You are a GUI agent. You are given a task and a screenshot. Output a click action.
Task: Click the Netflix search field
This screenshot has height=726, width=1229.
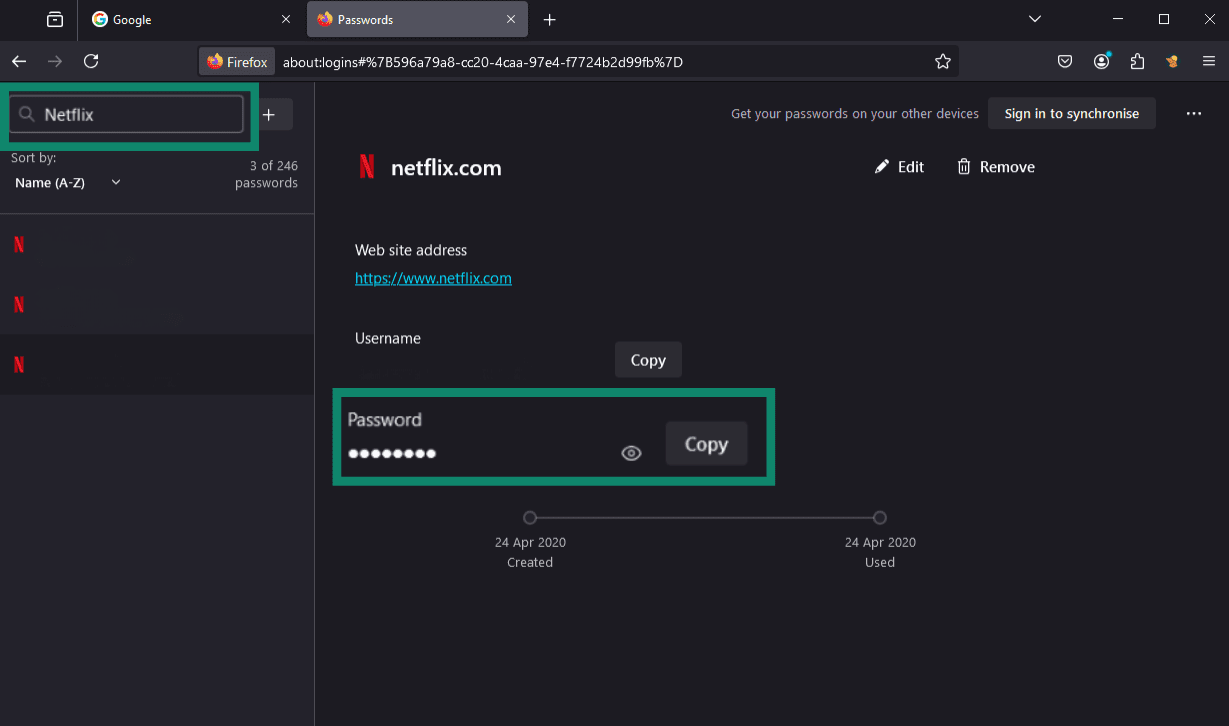[x=127, y=114]
